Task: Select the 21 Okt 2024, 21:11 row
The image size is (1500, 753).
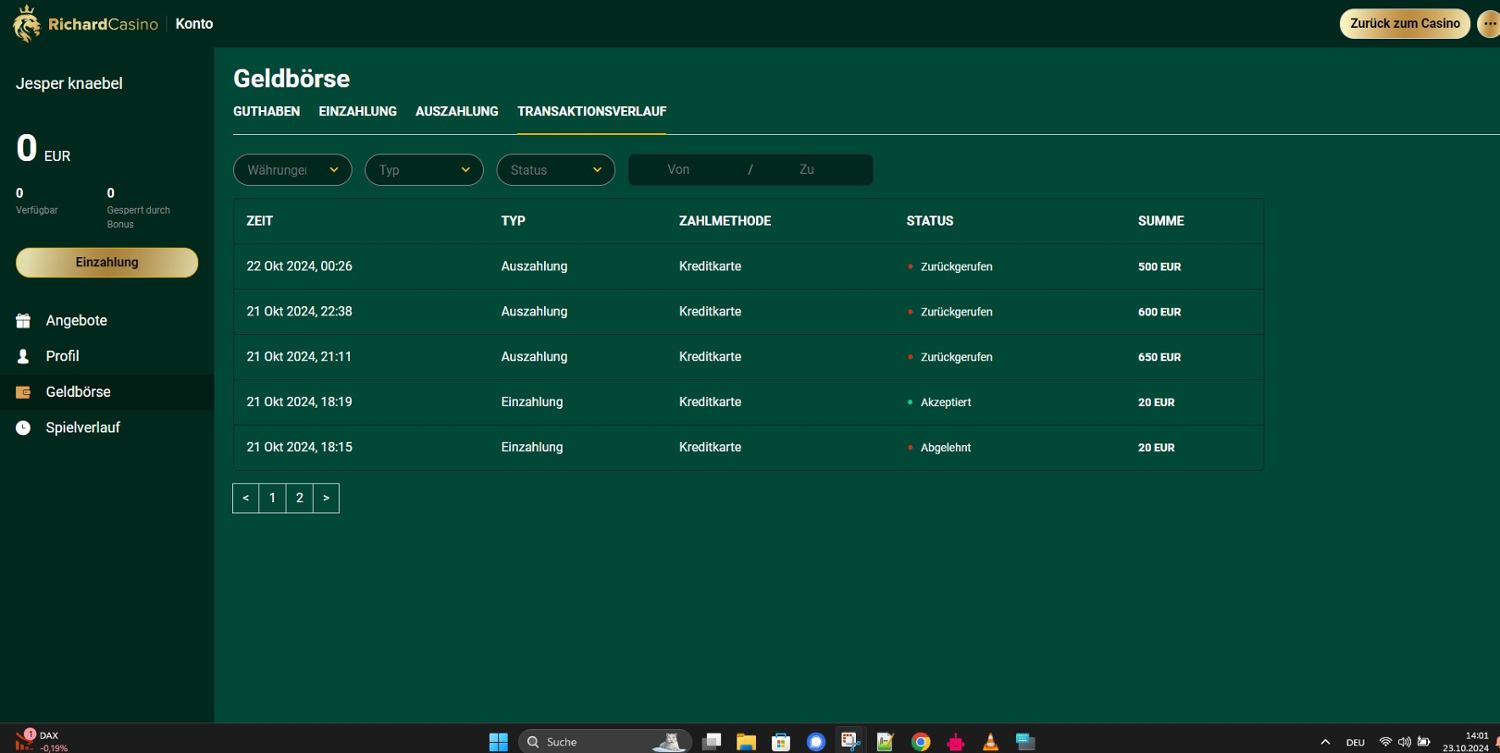Action: (748, 357)
